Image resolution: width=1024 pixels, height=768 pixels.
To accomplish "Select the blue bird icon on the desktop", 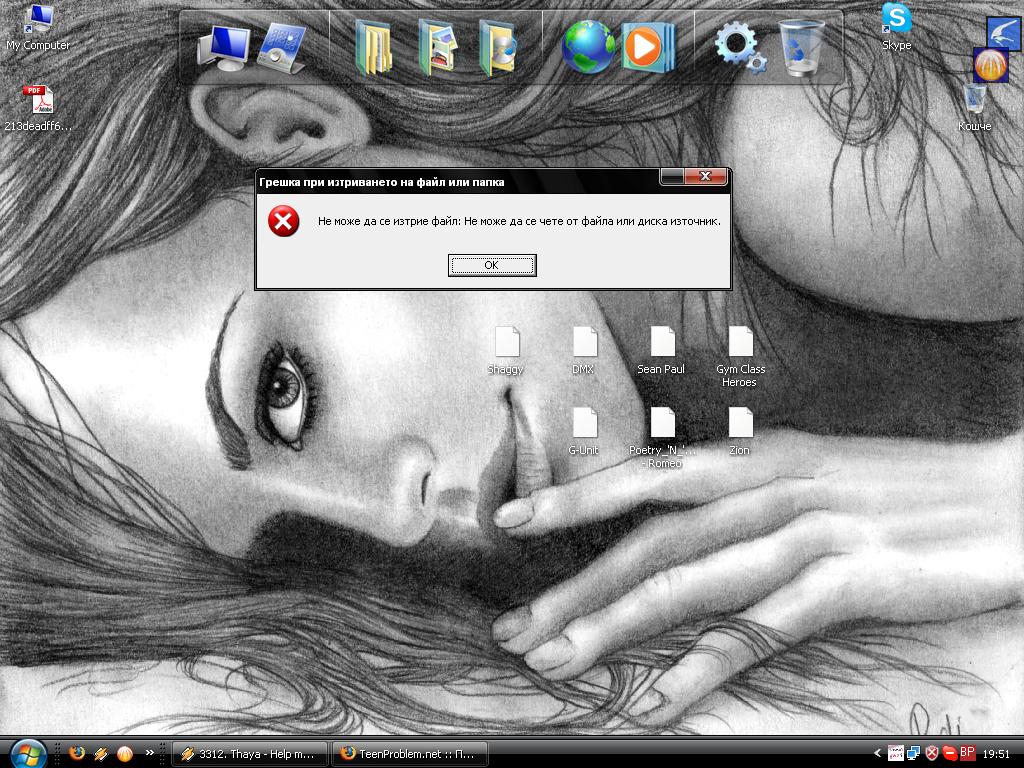I will click(1003, 33).
